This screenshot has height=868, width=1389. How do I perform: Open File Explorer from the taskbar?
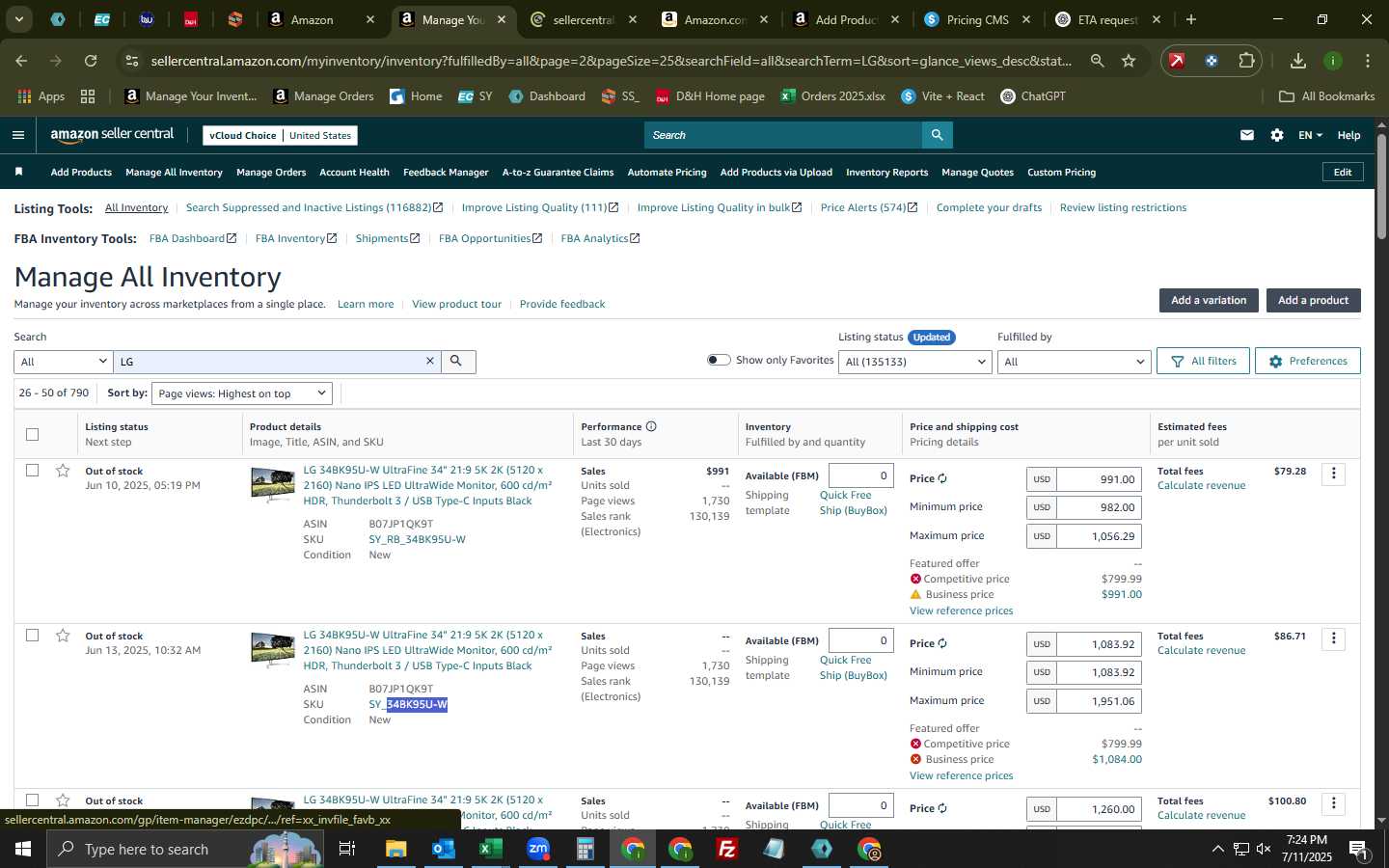tap(396, 849)
